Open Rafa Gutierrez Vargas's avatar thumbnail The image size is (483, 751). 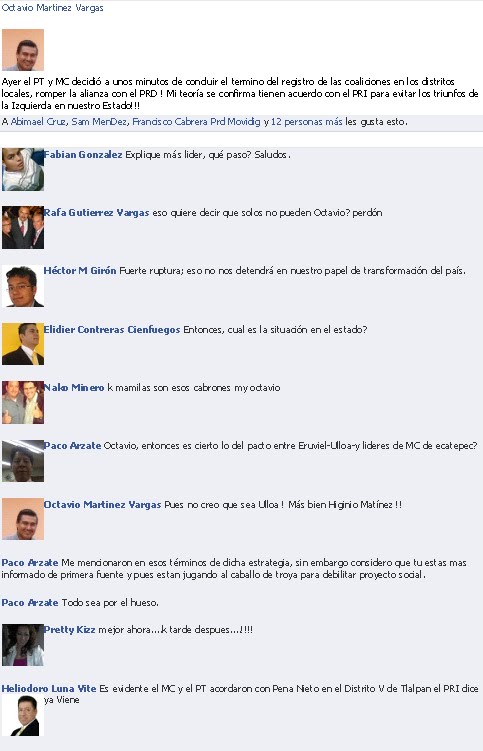[x=23, y=228]
